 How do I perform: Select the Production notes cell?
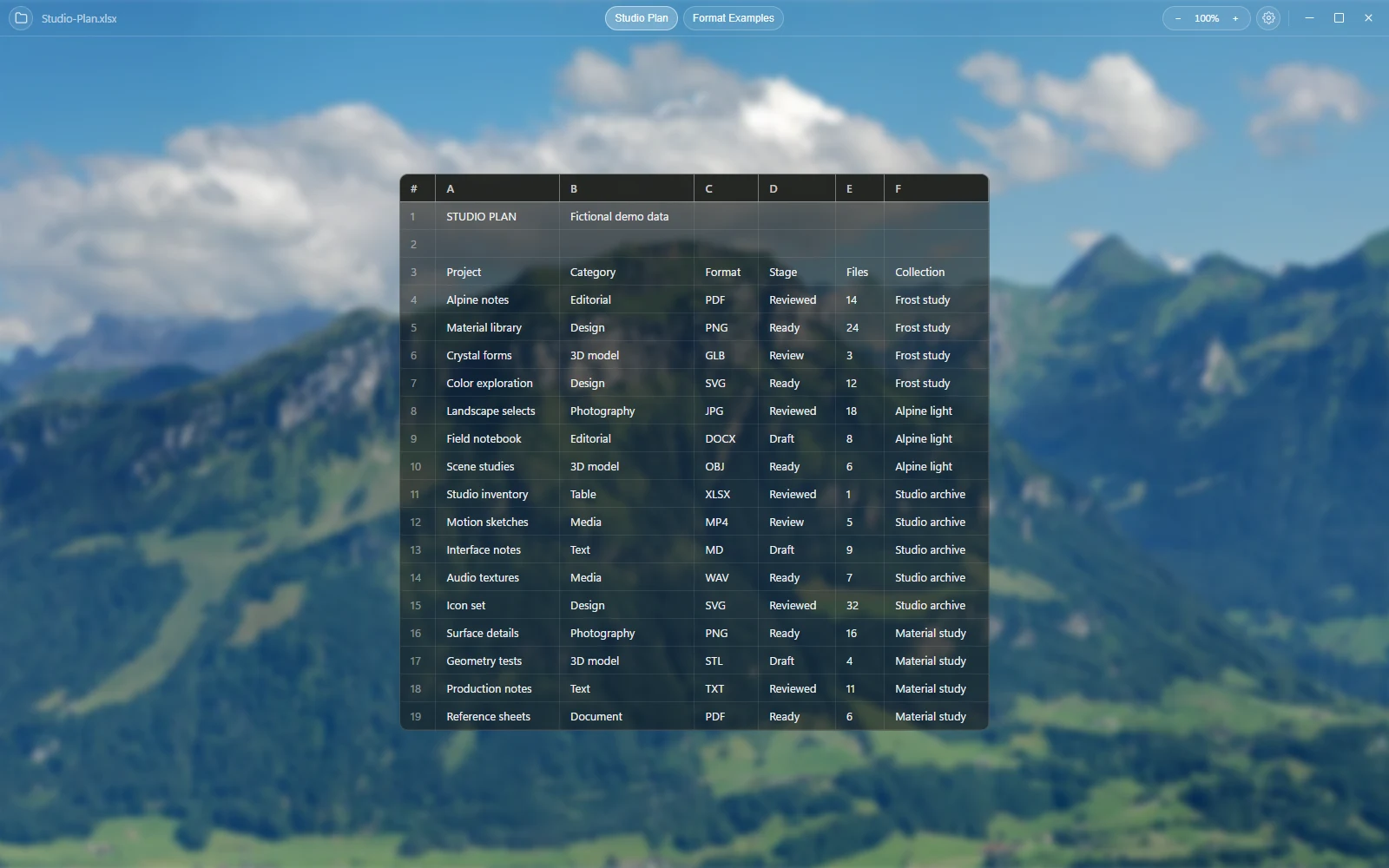tap(497, 688)
